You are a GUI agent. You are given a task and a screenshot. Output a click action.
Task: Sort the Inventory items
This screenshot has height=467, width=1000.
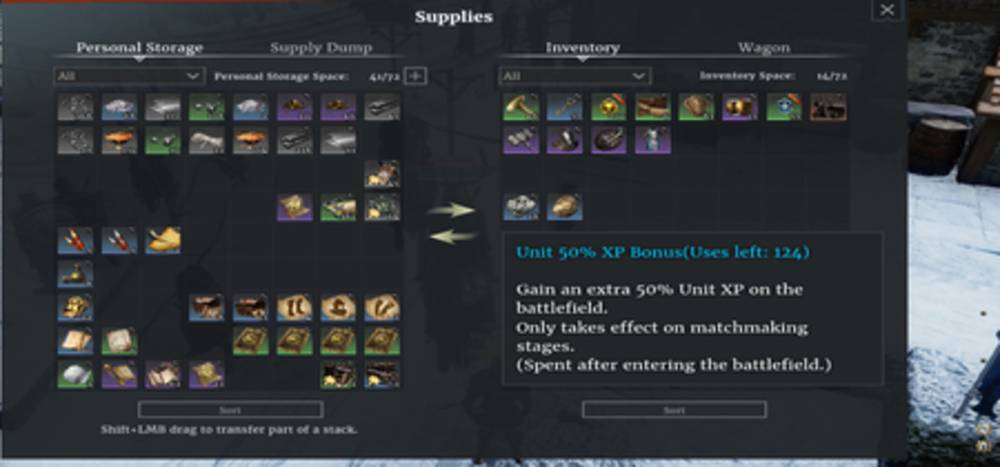tap(674, 410)
